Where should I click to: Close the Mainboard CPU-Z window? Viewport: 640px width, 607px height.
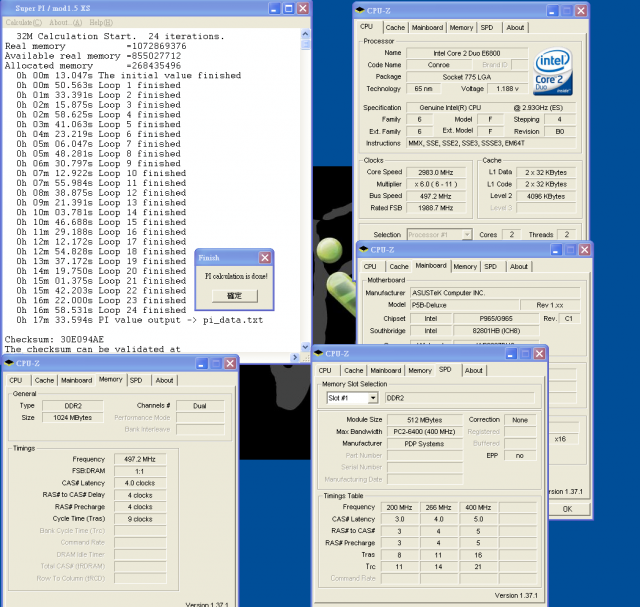(584, 250)
